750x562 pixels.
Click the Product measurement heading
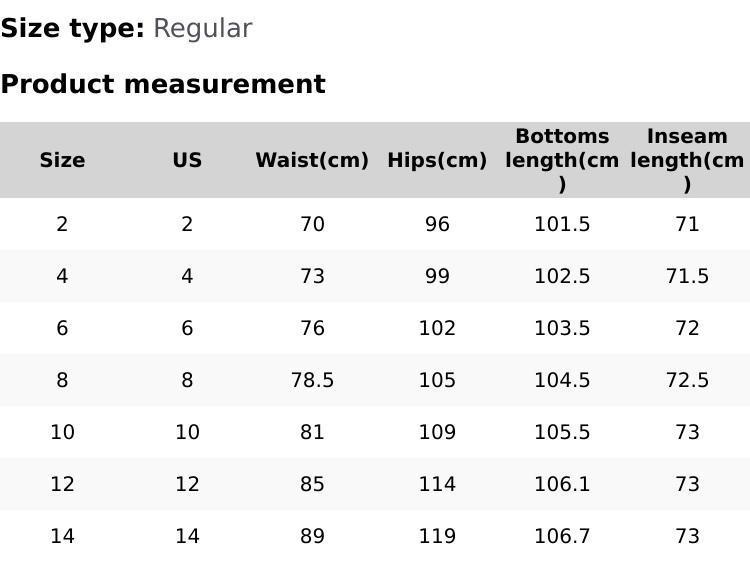163,84
